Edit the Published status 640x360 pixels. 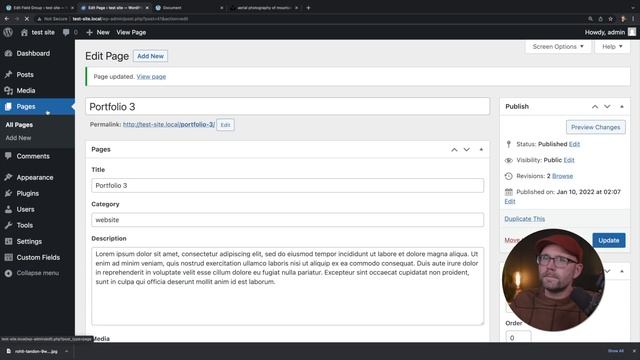coord(574,144)
